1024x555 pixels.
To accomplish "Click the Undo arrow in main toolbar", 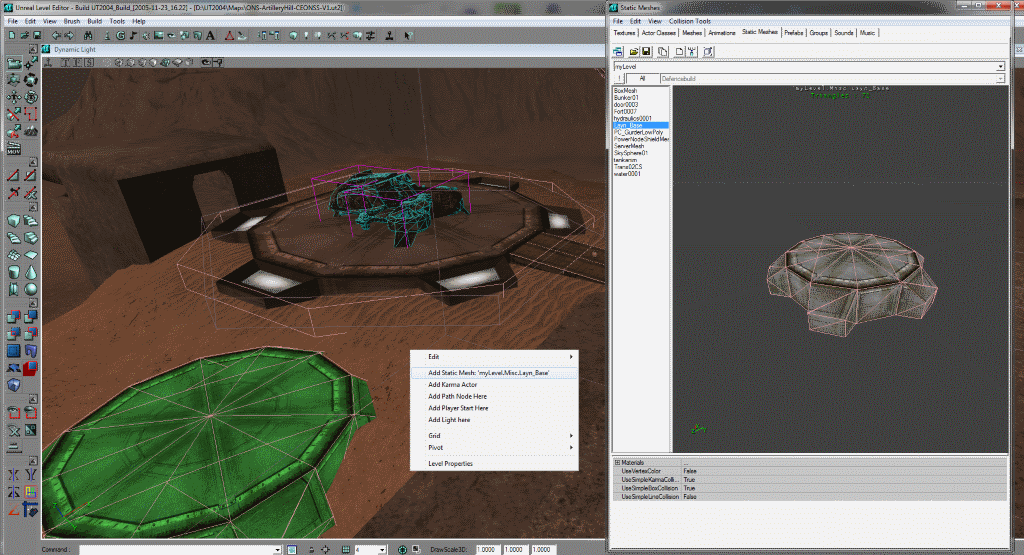I will pos(54,35).
